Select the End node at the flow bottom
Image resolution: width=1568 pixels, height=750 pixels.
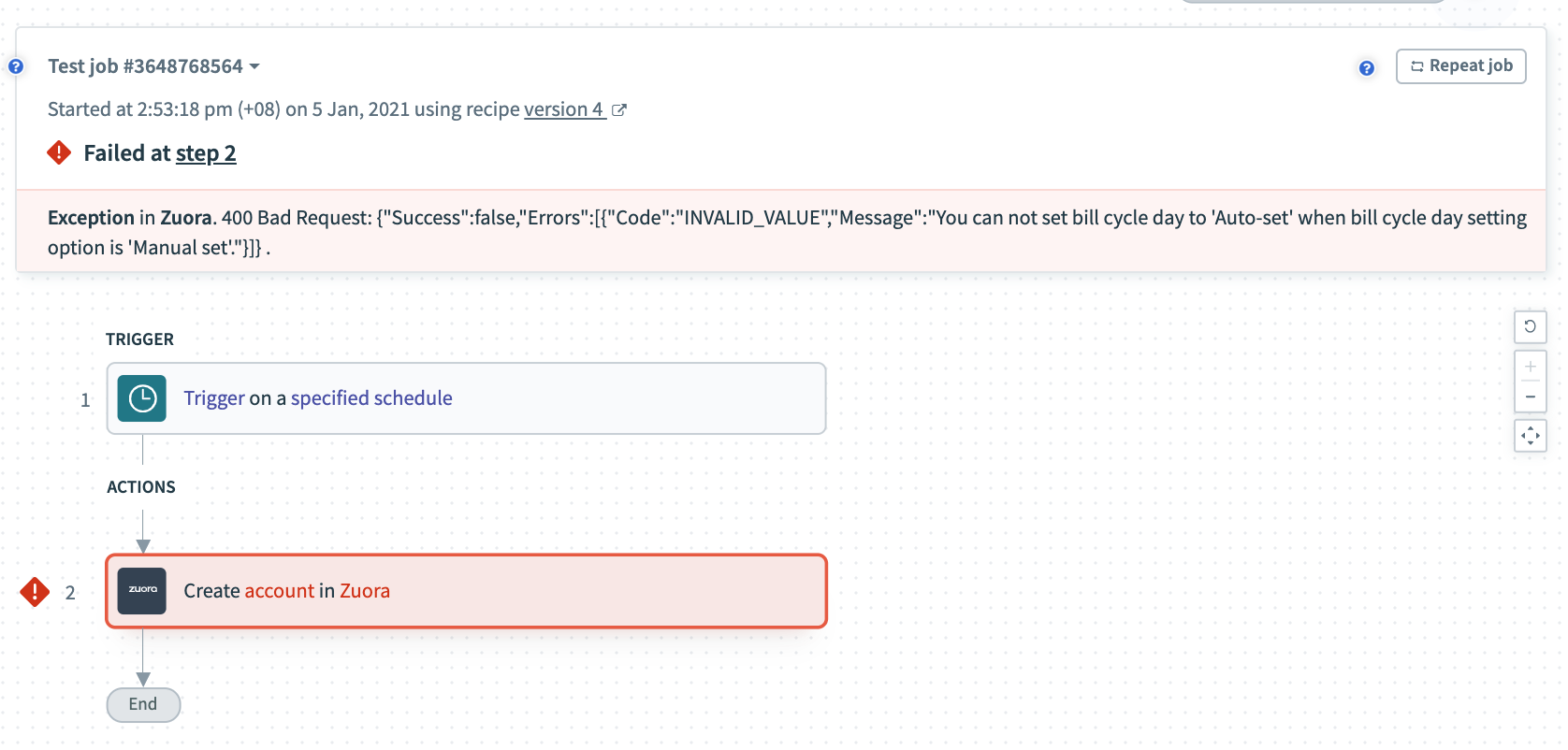(x=142, y=704)
